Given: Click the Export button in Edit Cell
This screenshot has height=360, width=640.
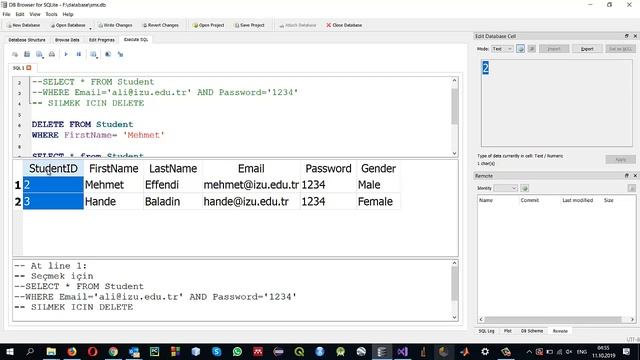Looking at the screenshot, I should coord(587,49).
